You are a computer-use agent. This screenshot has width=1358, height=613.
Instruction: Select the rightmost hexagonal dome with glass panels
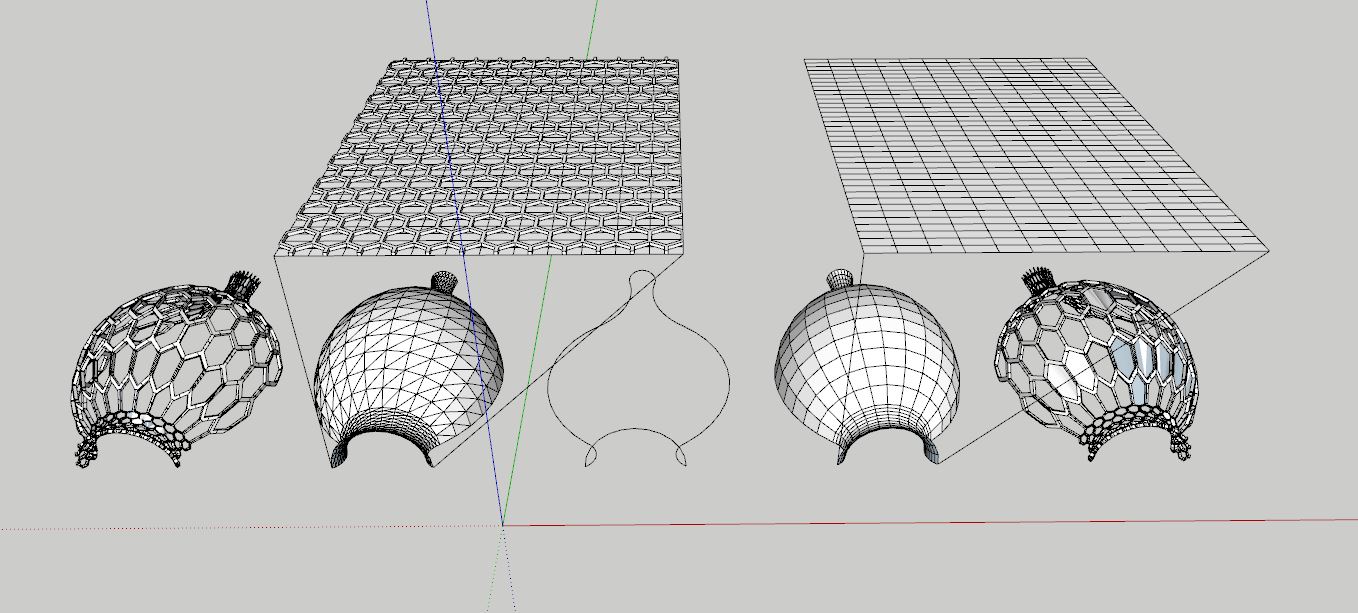(1095, 366)
